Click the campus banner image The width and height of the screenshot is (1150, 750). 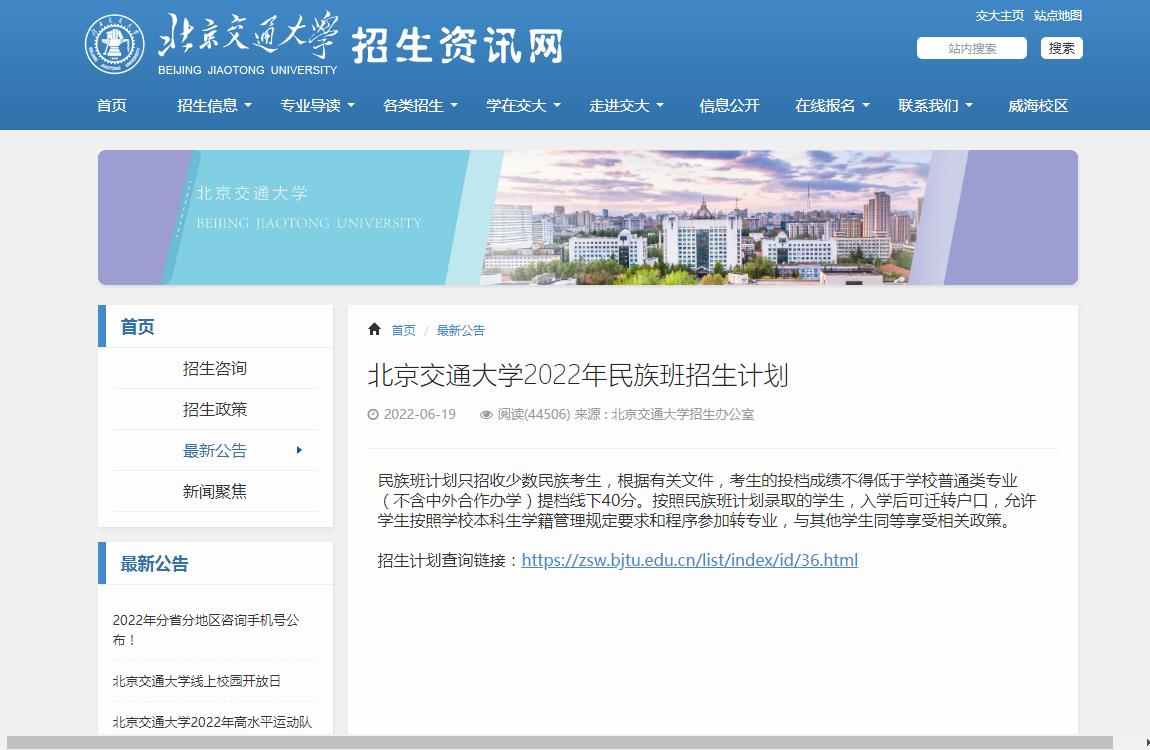(587, 217)
